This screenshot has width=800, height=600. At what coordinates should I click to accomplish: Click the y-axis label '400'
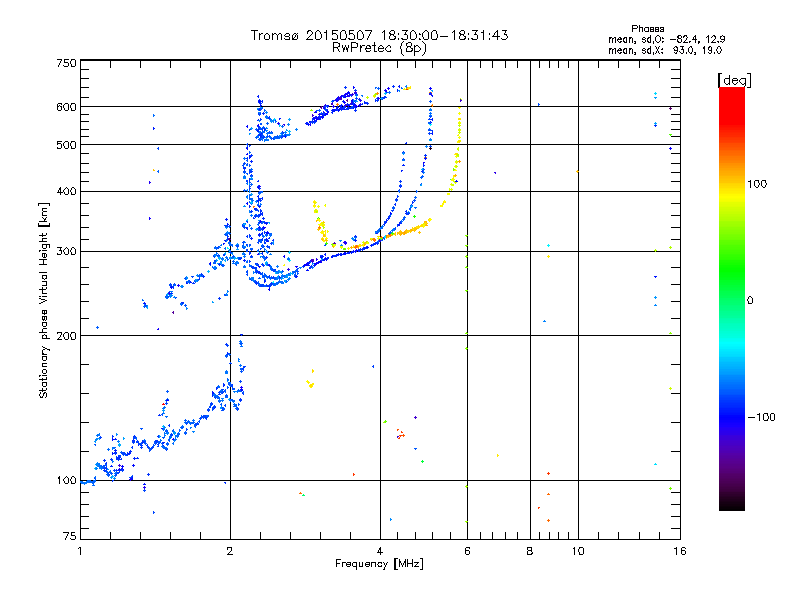[x=66, y=191]
